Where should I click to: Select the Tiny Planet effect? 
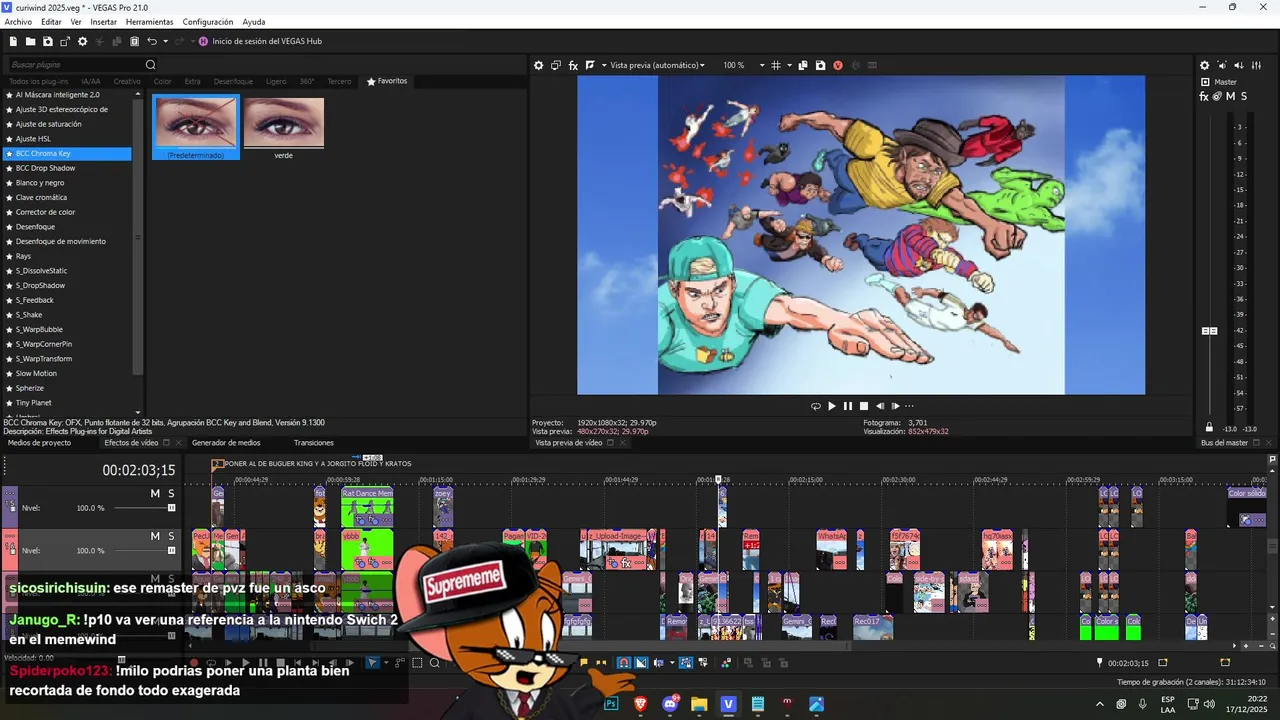click(x=68, y=403)
